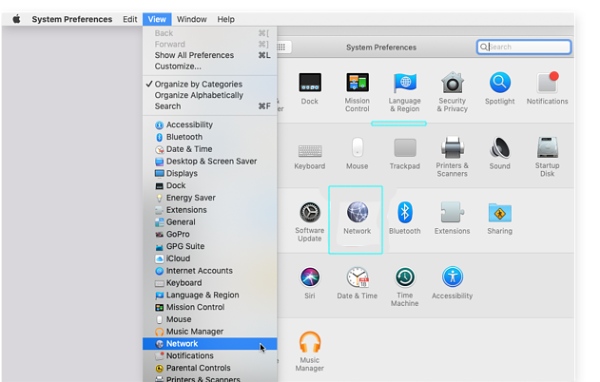Select iCloud menu item
This screenshot has width=600, height=382.
[x=210, y=259]
